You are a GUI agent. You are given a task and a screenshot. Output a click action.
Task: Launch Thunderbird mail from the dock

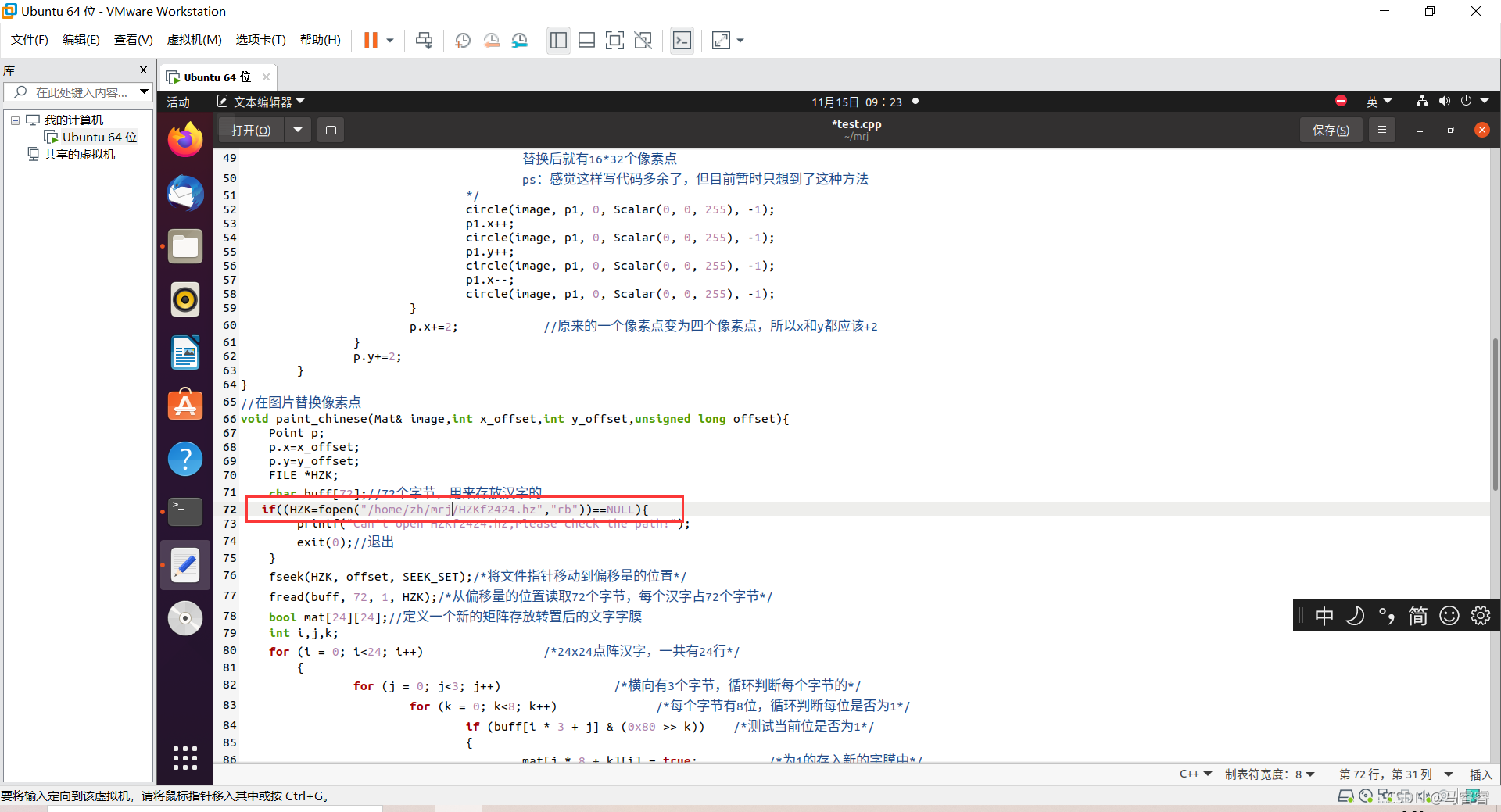(185, 193)
